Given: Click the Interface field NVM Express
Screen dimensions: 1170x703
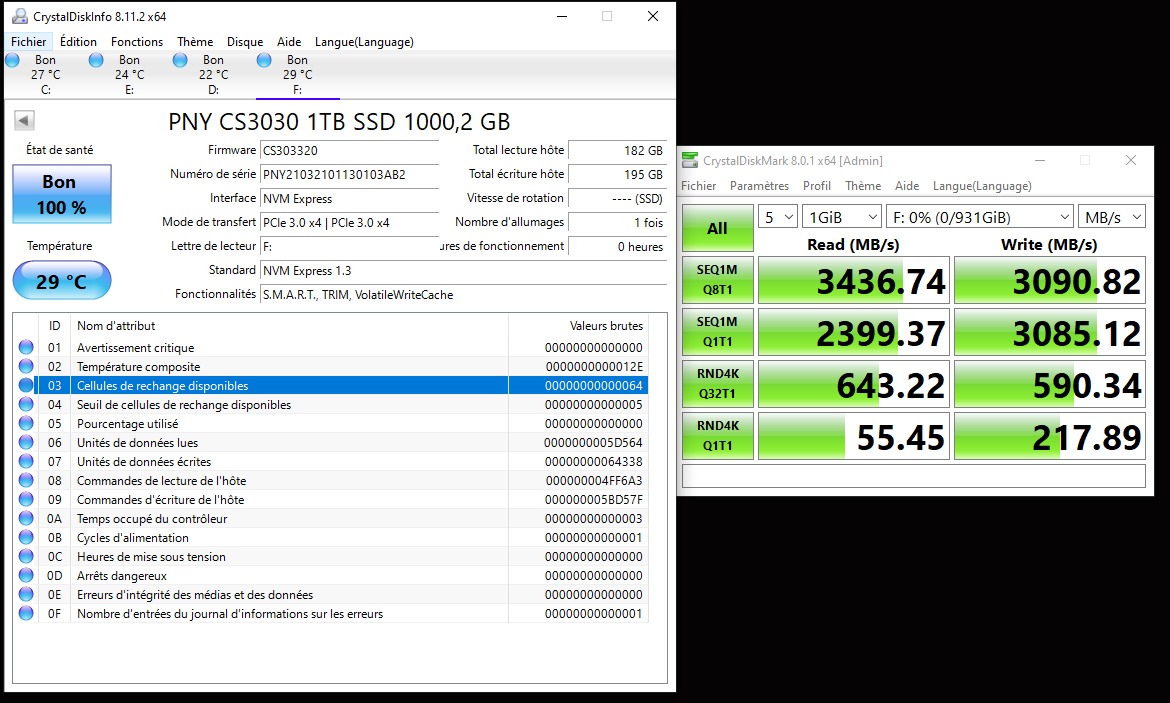Looking at the screenshot, I should coord(349,199).
